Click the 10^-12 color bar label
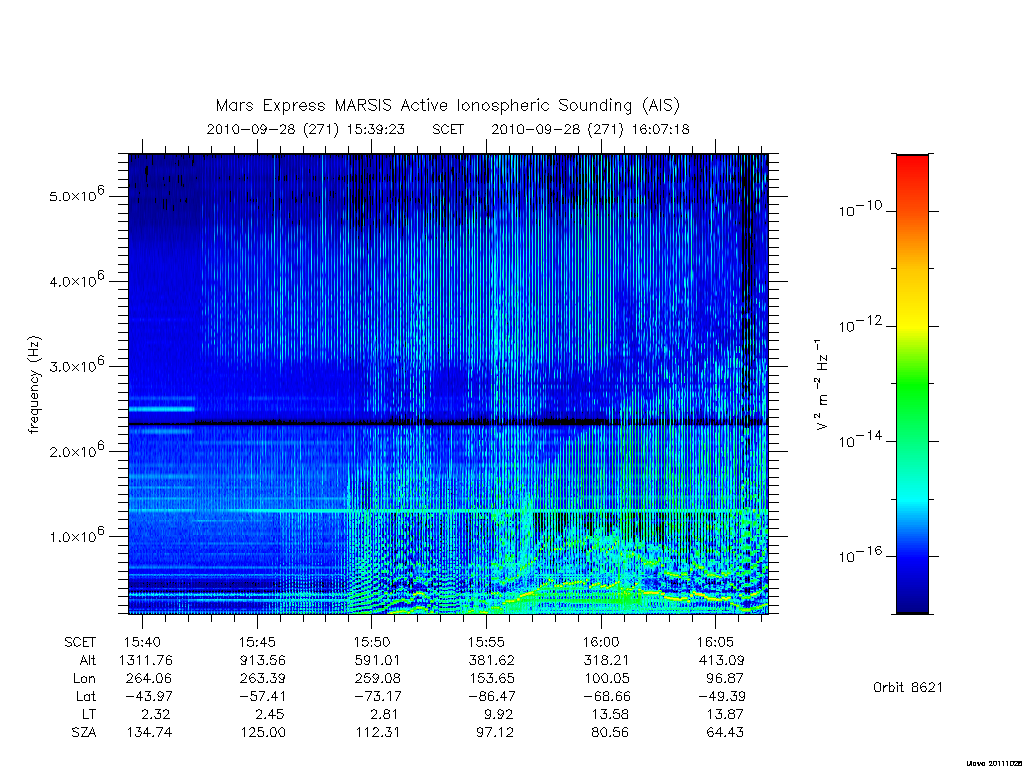Screen dimensions: 1024x768 [x=860, y=324]
